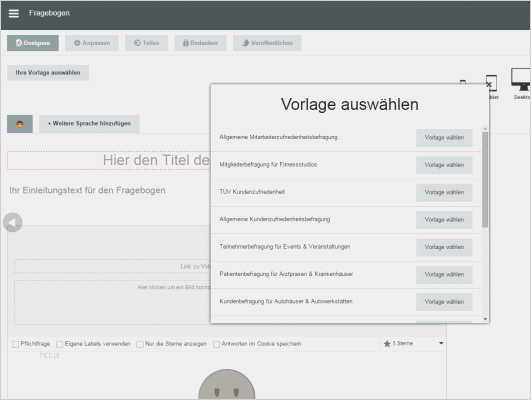Image resolution: width=531 pixels, height=400 pixels.
Task: Click the German flag language icon
Action: click(x=20, y=124)
